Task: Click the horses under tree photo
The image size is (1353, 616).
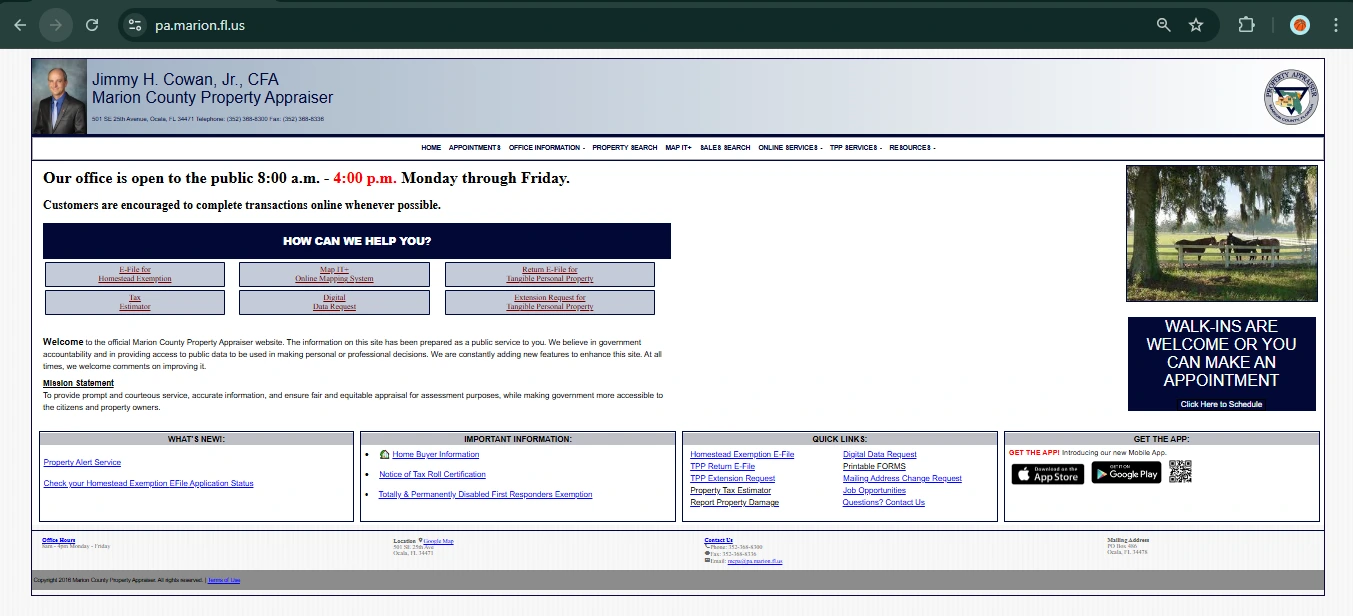Action: point(1221,233)
